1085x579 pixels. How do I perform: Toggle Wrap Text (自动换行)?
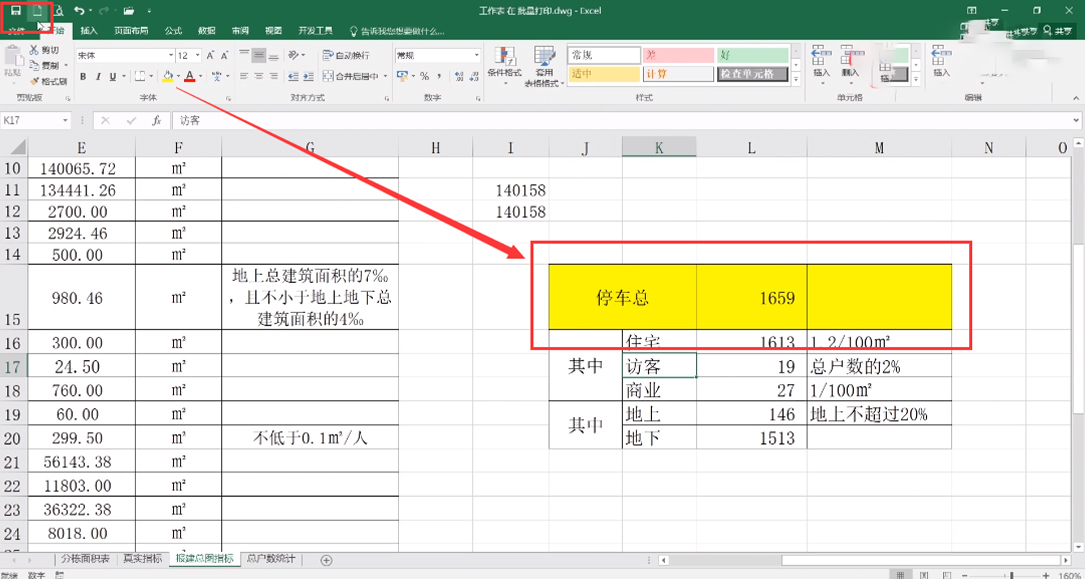point(347,55)
